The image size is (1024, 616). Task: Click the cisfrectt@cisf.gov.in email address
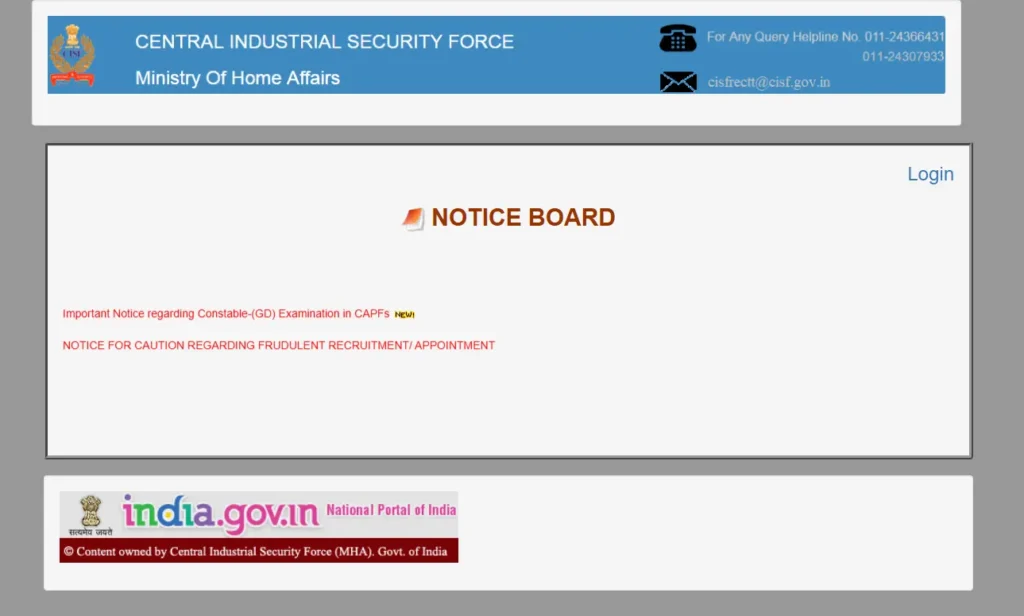(x=768, y=82)
